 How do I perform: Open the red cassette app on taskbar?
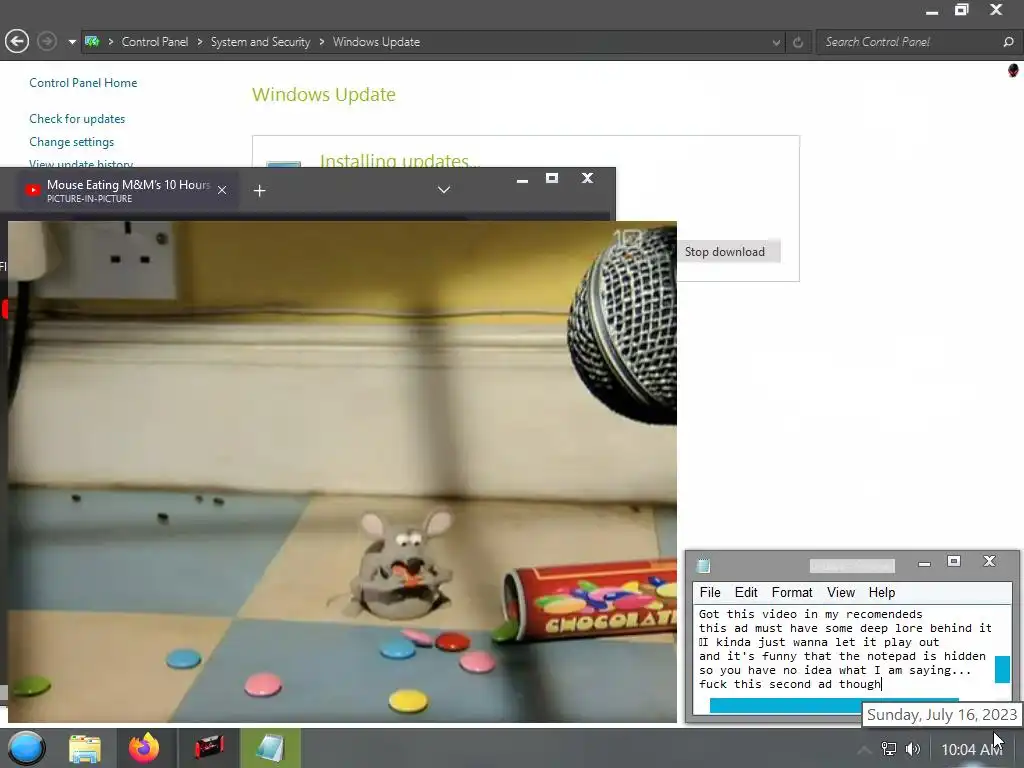coord(209,748)
